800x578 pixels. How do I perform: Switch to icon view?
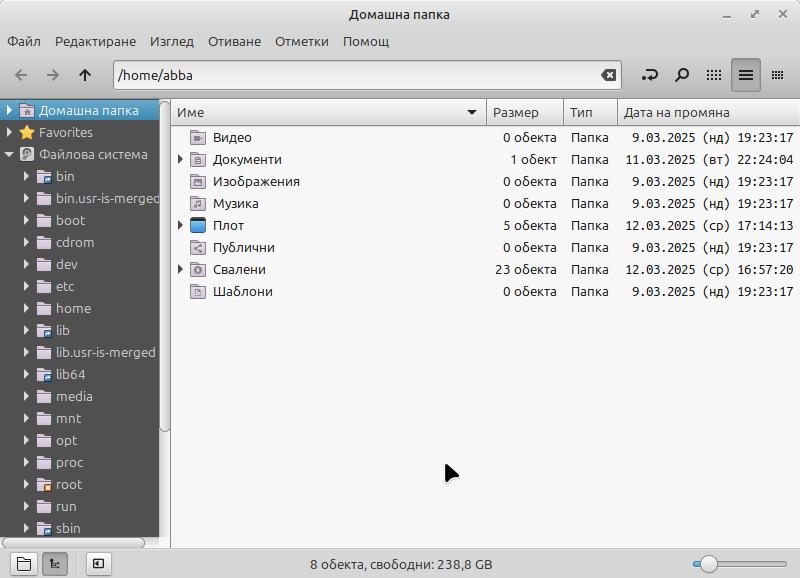[714, 76]
